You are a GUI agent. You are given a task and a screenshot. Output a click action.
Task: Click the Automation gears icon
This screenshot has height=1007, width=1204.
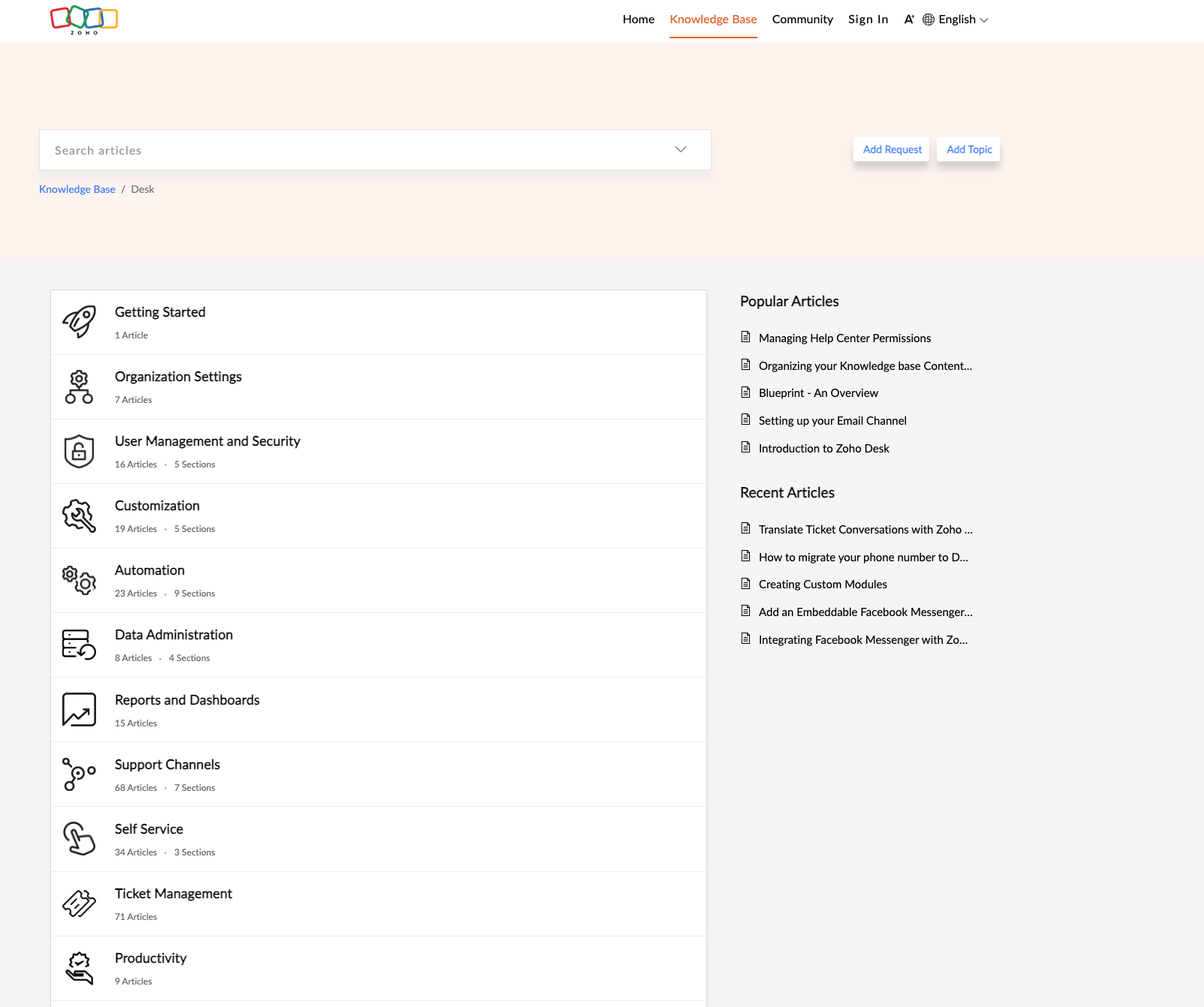point(79,580)
